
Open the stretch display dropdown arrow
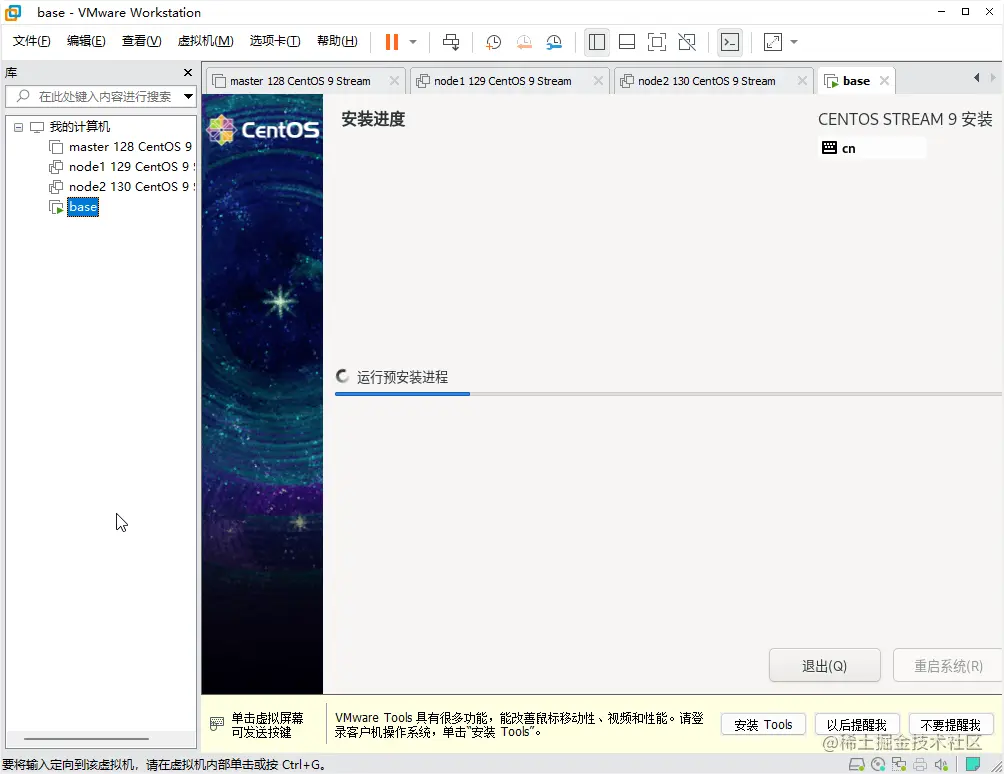pyautogui.click(x=794, y=42)
